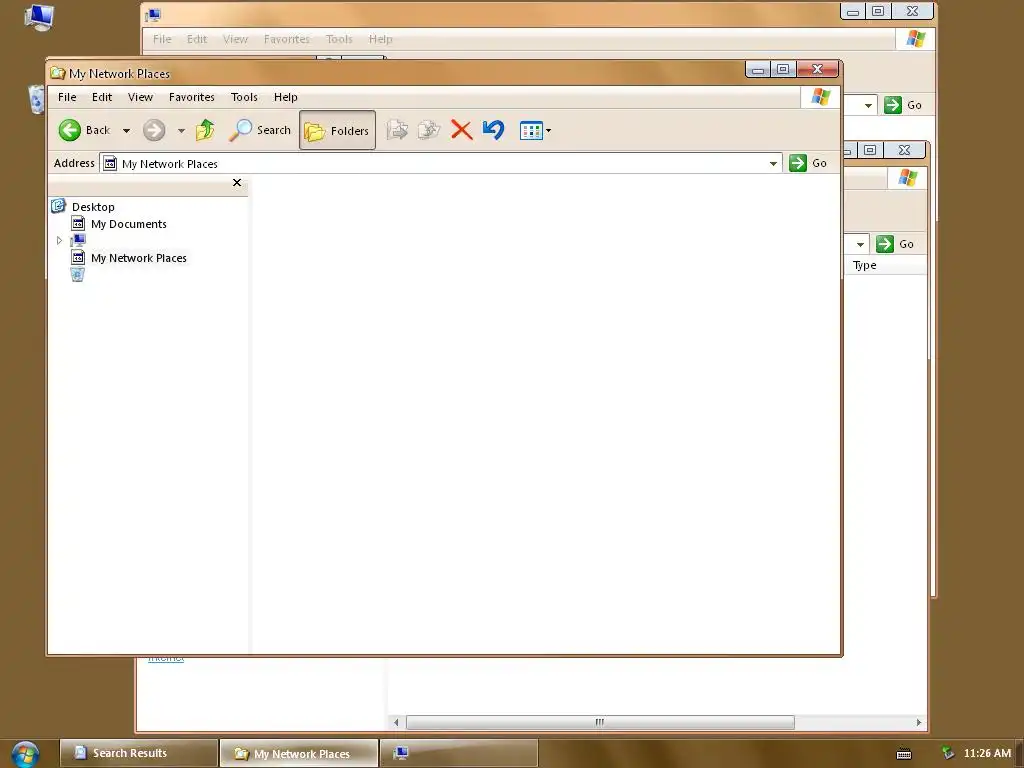This screenshot has height=768, width=1024.
Task: Click the keyboard tray icon
Action: [904, 754]
